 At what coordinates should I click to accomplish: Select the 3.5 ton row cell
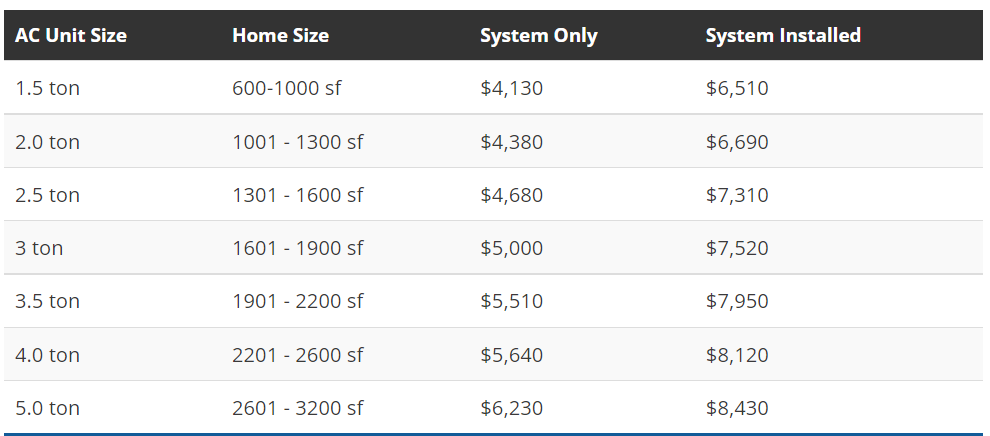pyautogui.click(x=47, y=301)
